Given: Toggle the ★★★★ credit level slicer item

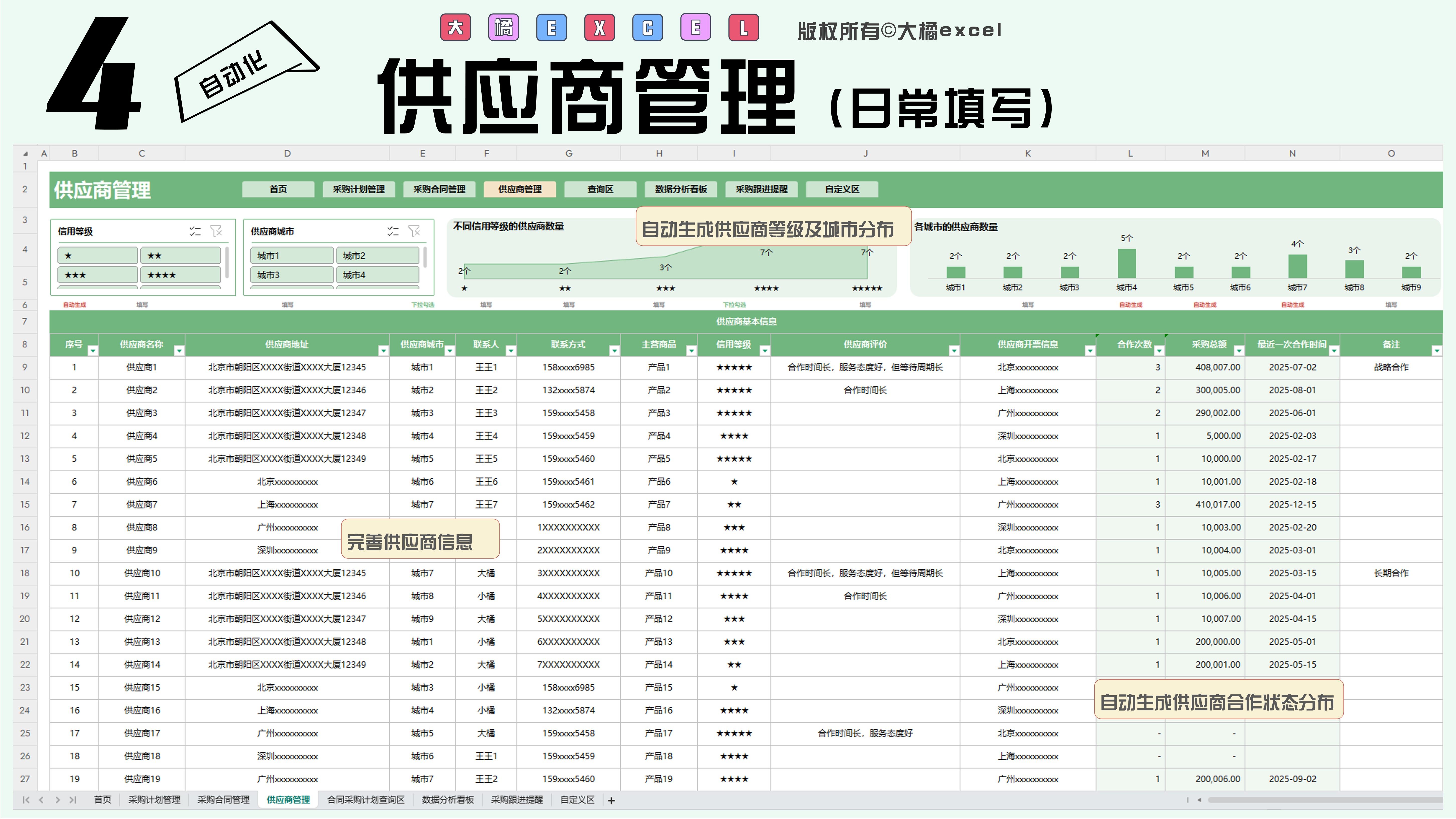Looking at the screenshot, I should (x=180, y=275).
